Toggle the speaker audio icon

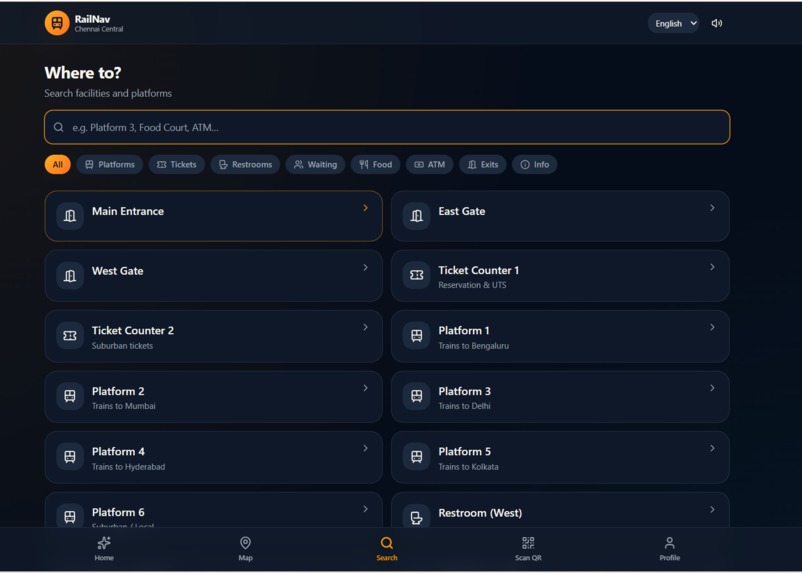[x=717, y=23]
